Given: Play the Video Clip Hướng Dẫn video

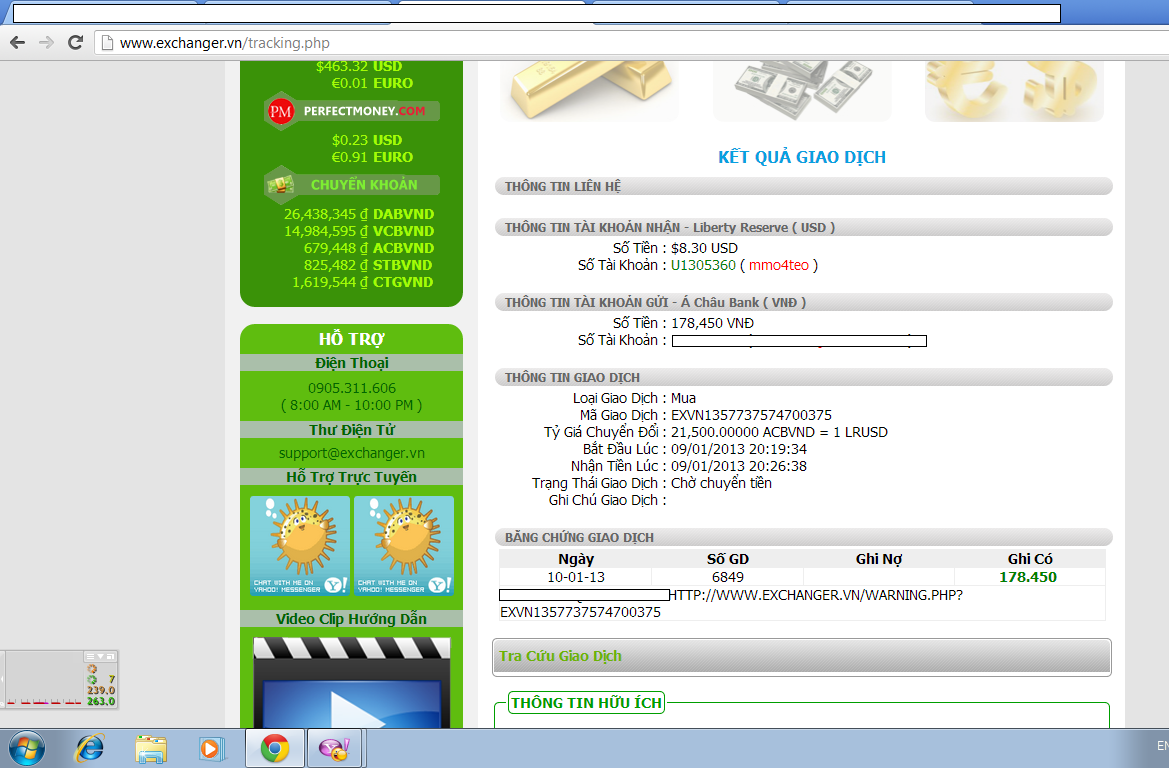Looking at the screenshot, I should pos(352,683).
